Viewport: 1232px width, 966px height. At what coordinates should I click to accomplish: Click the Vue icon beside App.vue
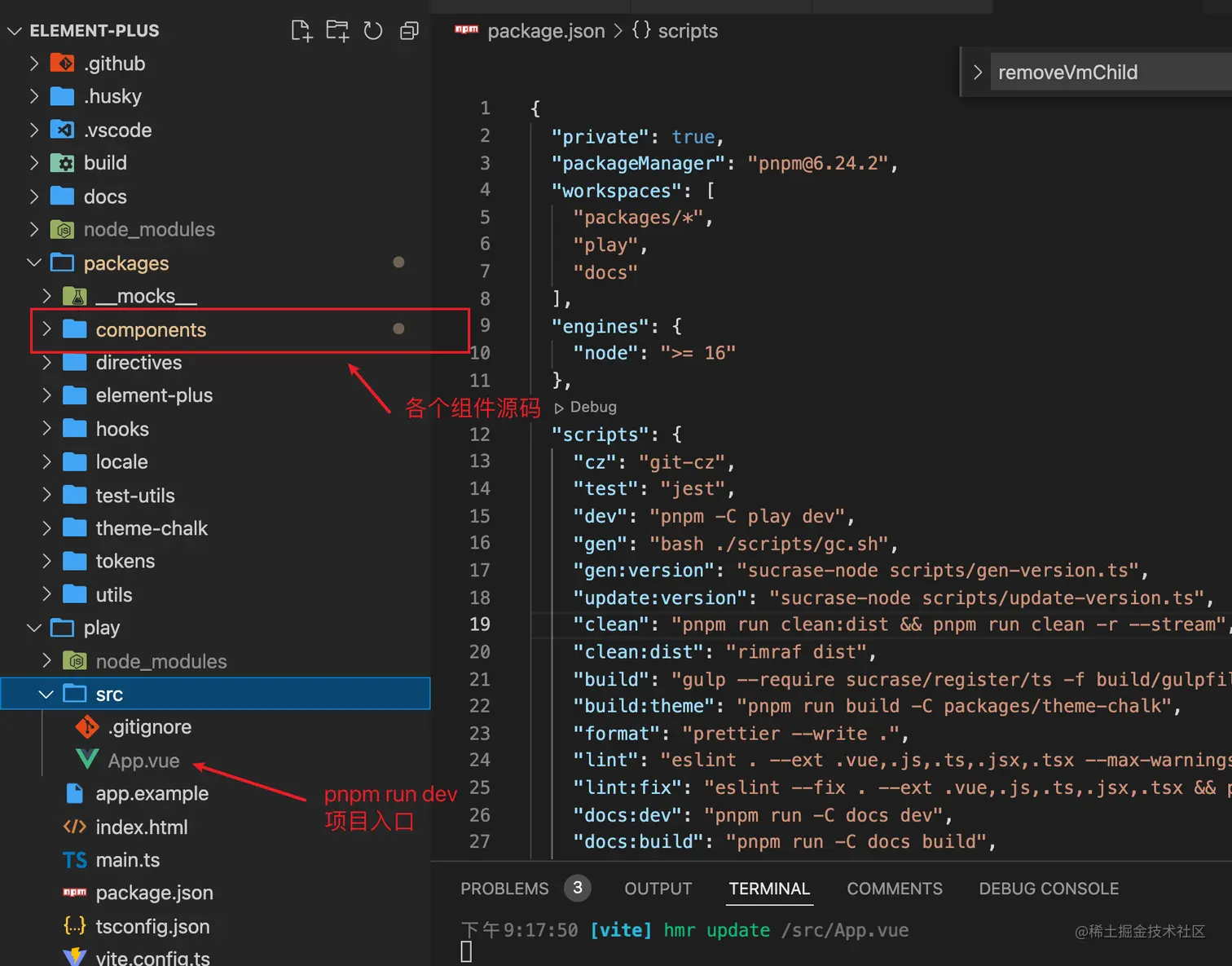point(87,760)
